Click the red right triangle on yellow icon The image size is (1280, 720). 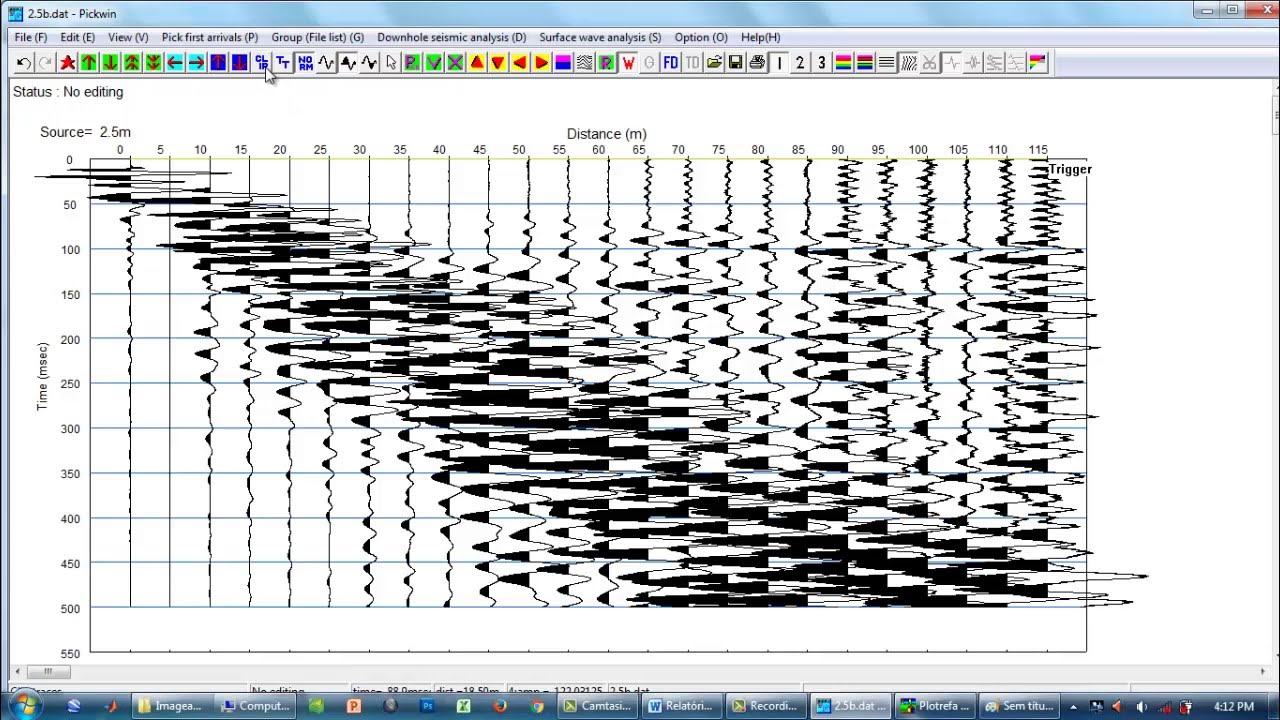[x=541, y=63]
